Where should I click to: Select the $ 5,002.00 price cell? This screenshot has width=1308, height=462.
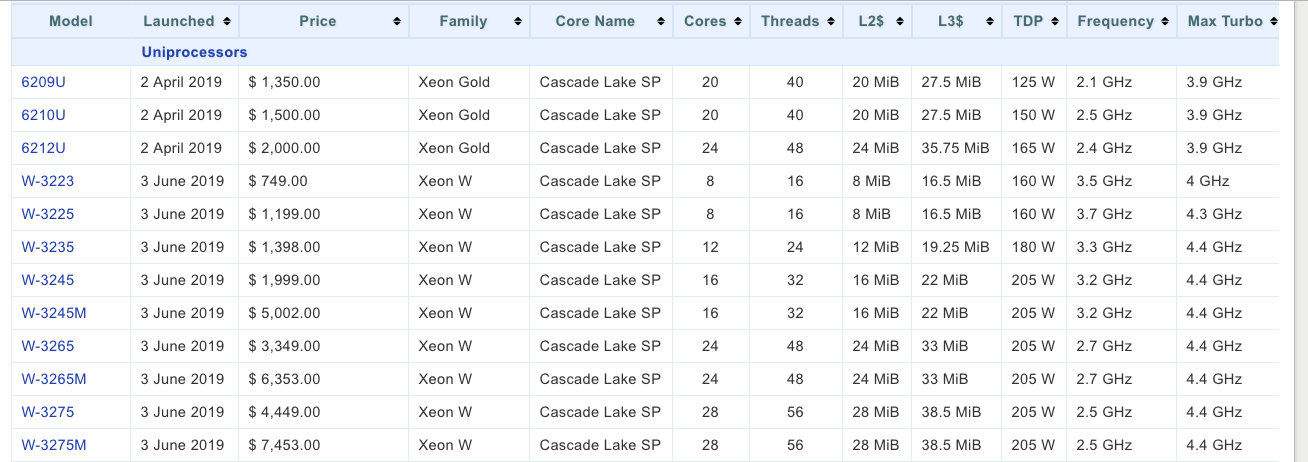tap(323, 313)
